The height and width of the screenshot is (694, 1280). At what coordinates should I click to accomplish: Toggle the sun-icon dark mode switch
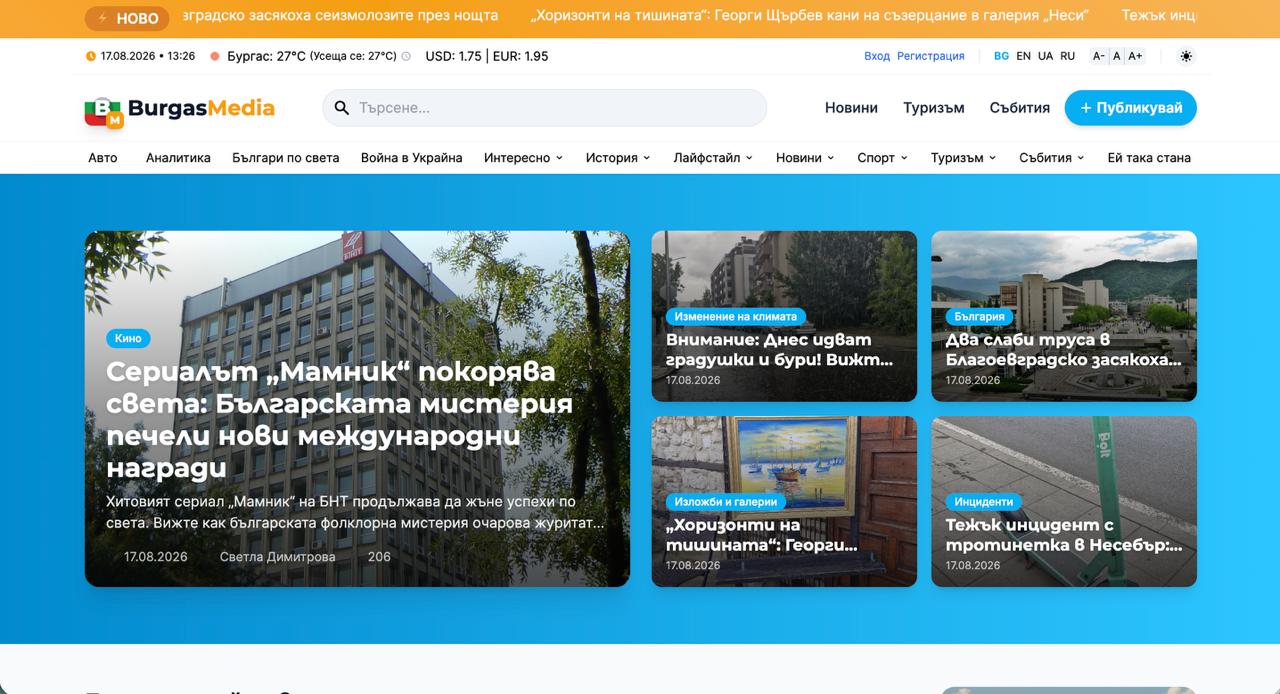1186,56
